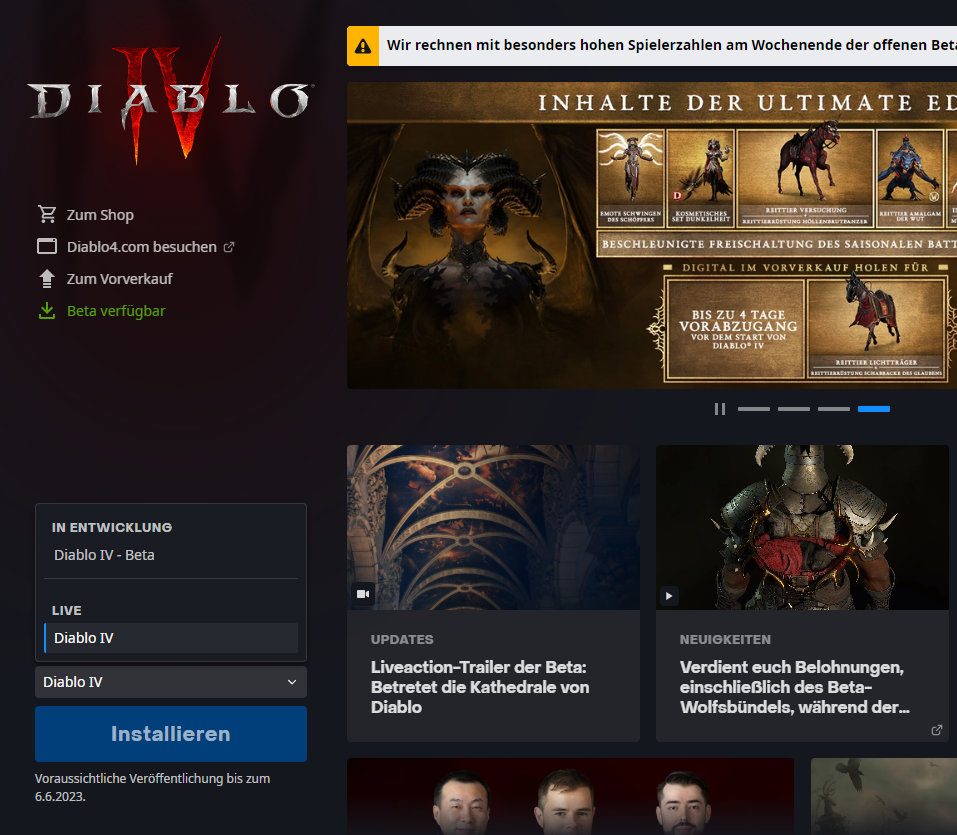The height and width of the screenshot is (835, 957).
Task: Collapse the Diablo IV version dropdown
Action: [x=171, y=682]
